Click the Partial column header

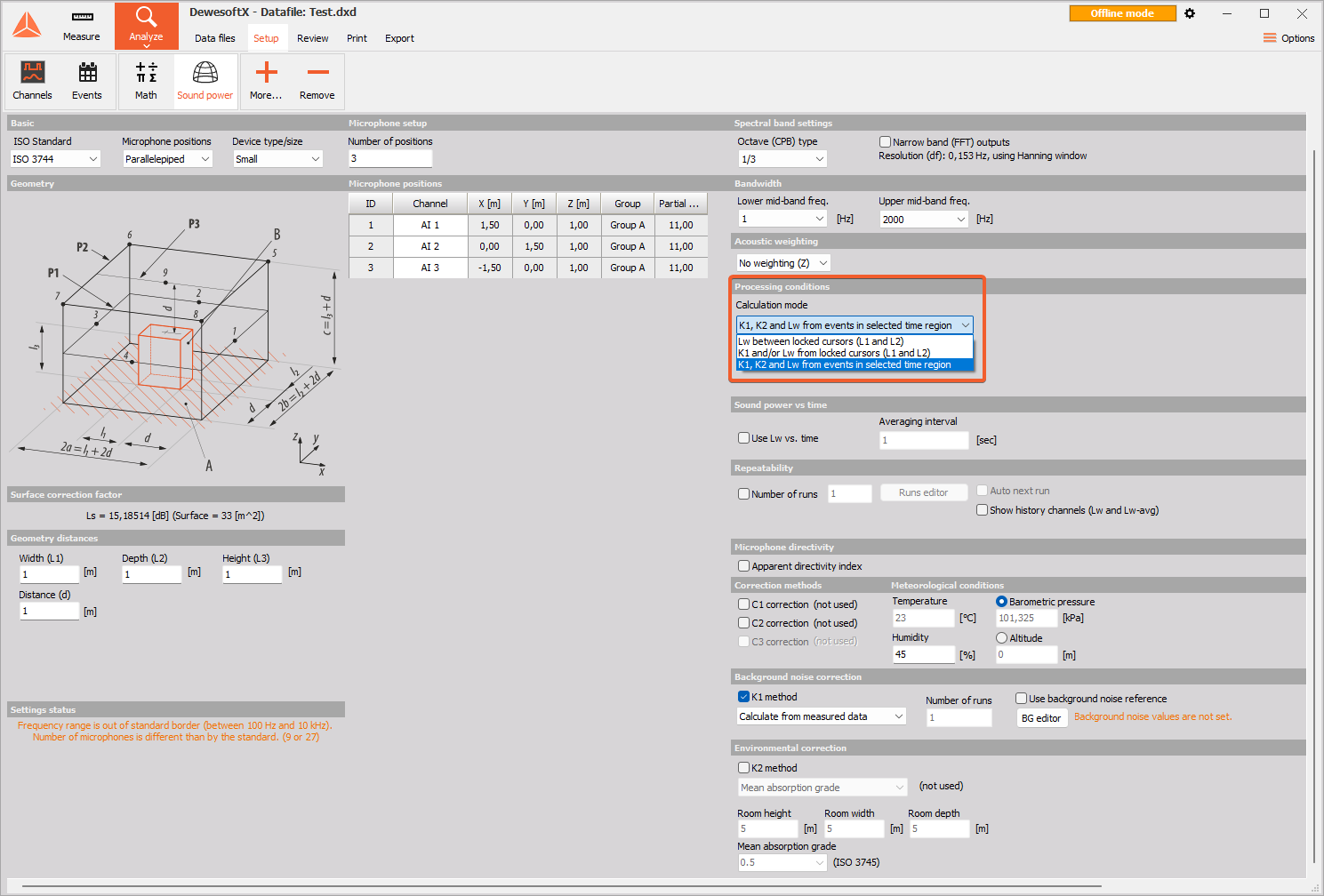[x=680, y=204]
